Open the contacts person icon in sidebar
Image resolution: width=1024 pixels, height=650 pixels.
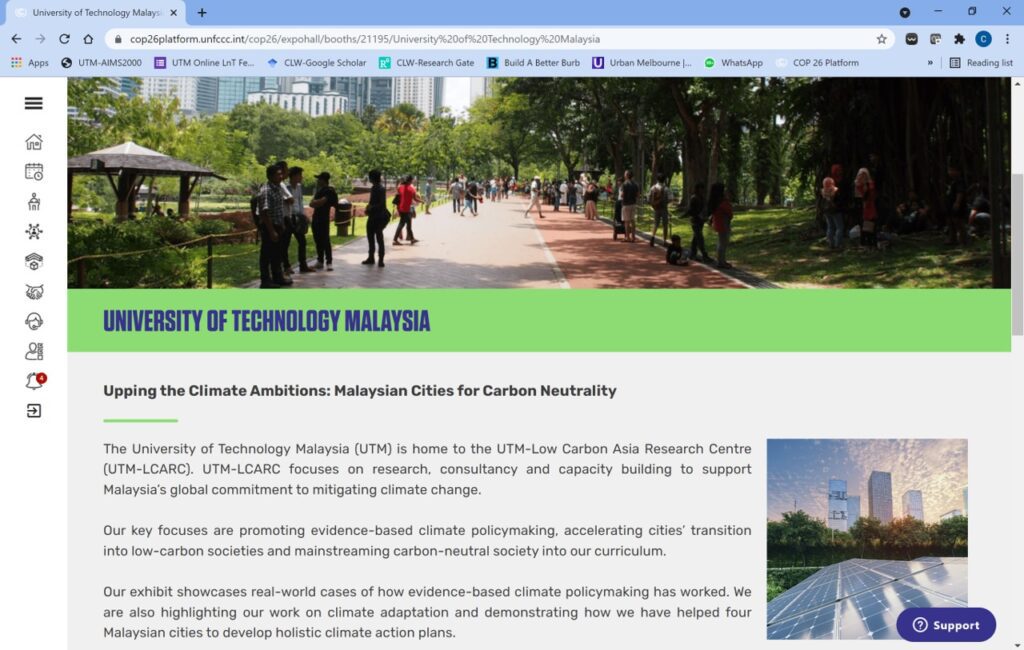33,351
